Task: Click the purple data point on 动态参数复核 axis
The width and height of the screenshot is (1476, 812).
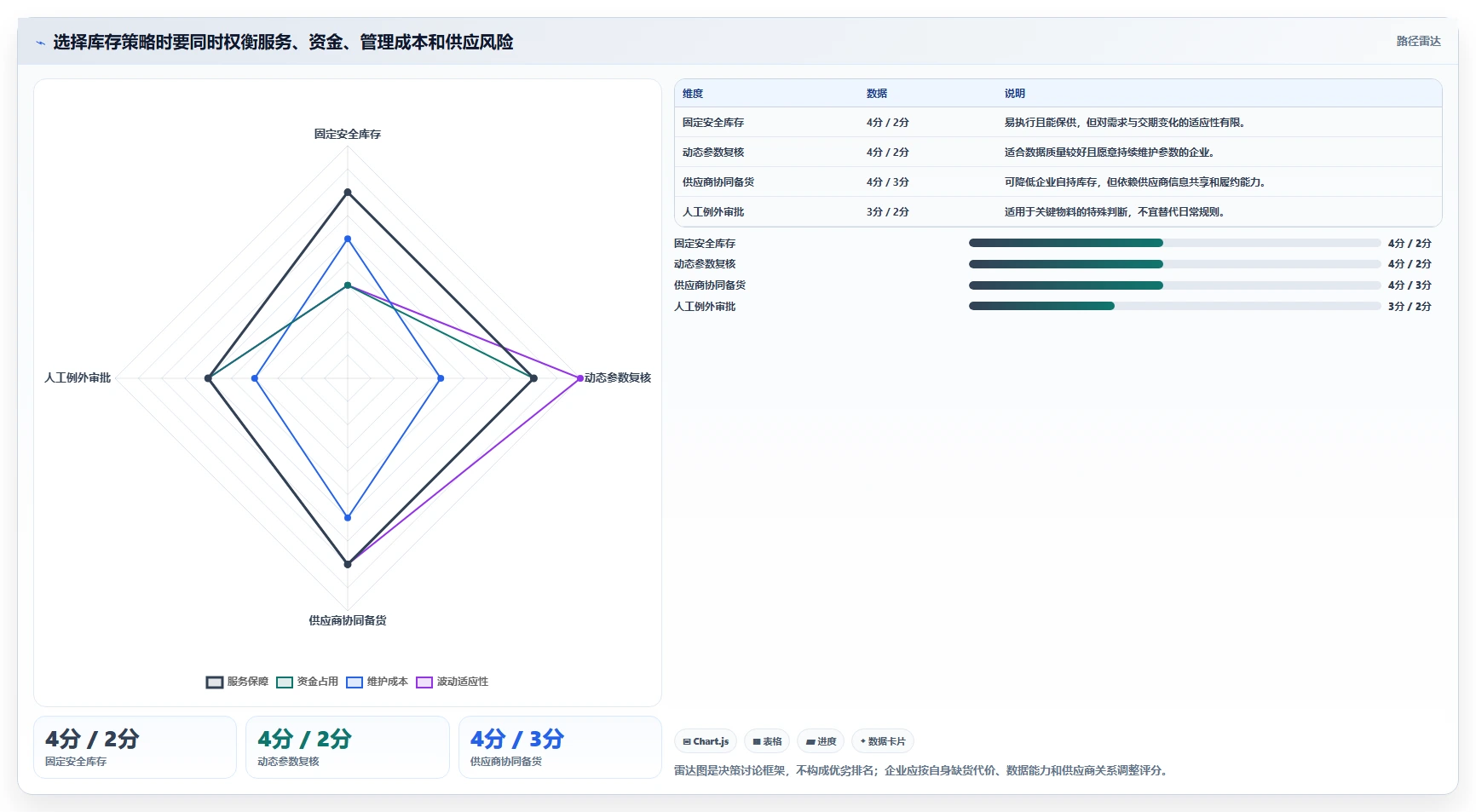Action: (580, 378)
